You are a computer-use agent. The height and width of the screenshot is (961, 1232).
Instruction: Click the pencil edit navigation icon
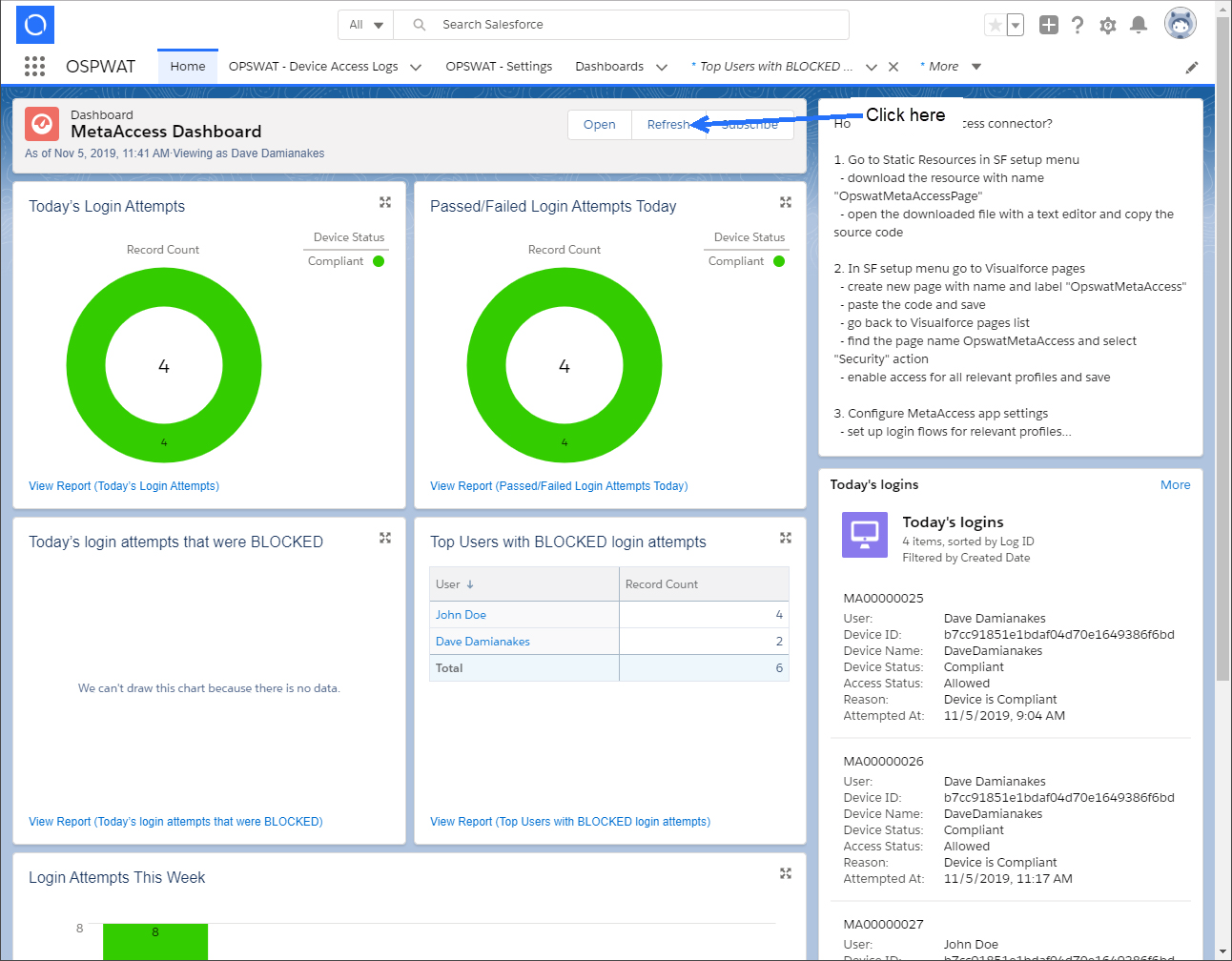(1192, 67)
